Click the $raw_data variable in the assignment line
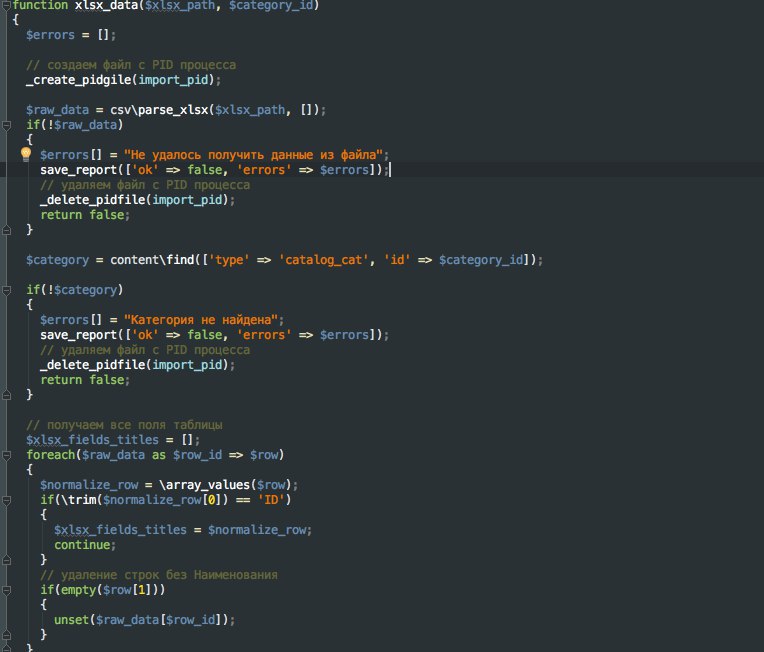Viewport: 764px width, 652px height. coord(57,110)
